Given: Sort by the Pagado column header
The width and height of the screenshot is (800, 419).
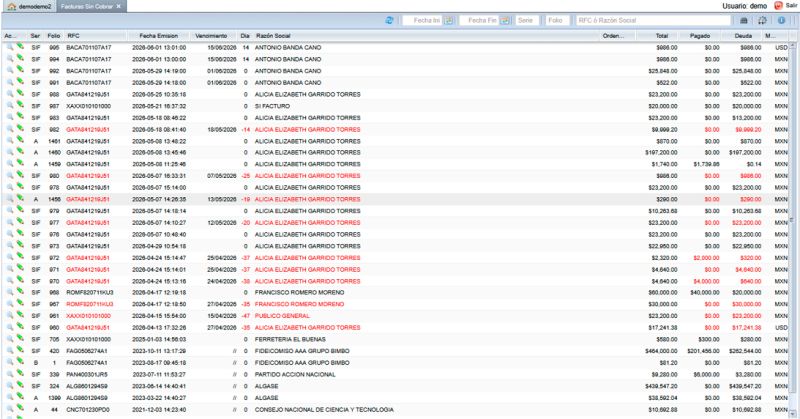Looking at the screenshot, I should 701,36.
